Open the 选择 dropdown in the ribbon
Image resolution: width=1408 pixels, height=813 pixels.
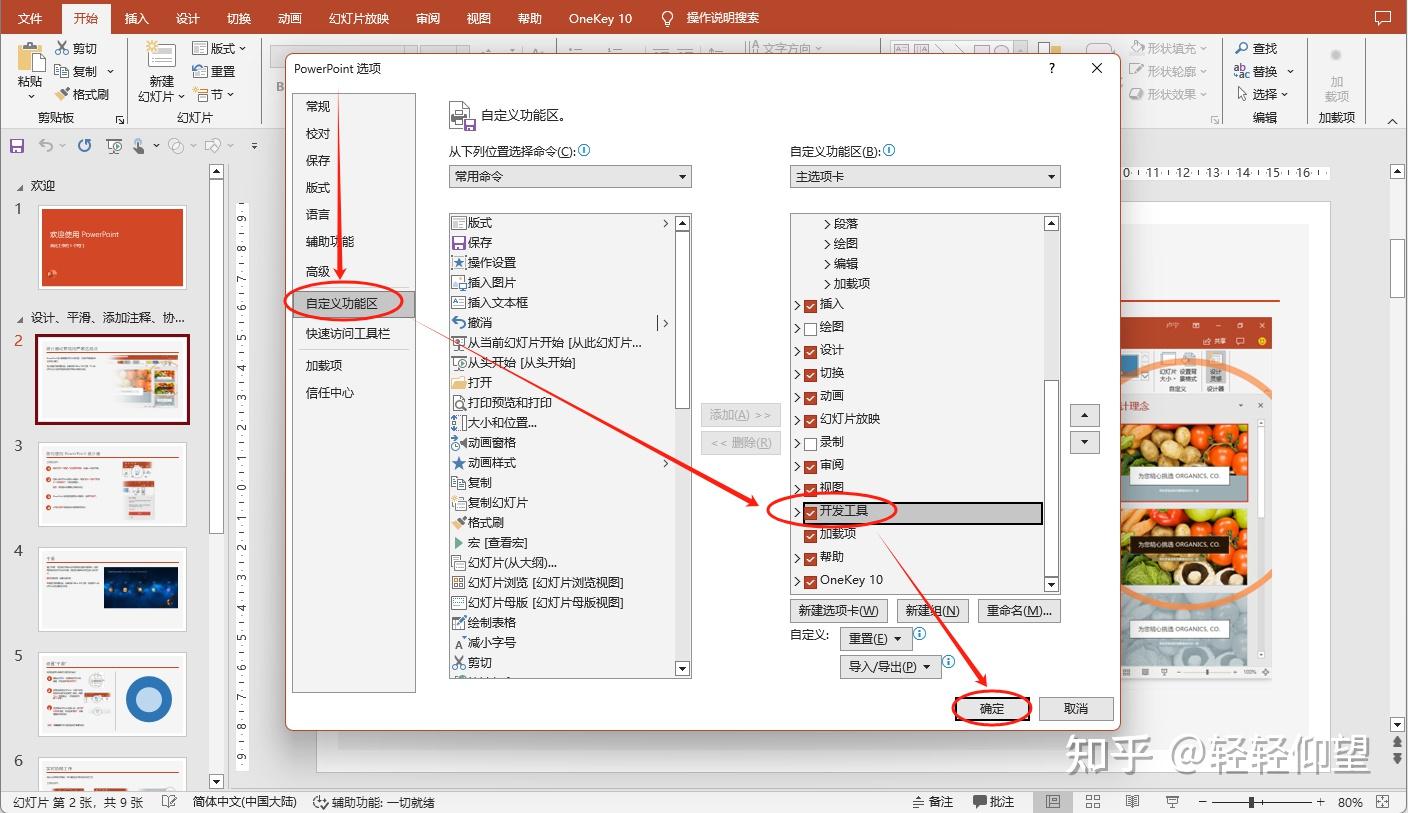(1264, 94)
